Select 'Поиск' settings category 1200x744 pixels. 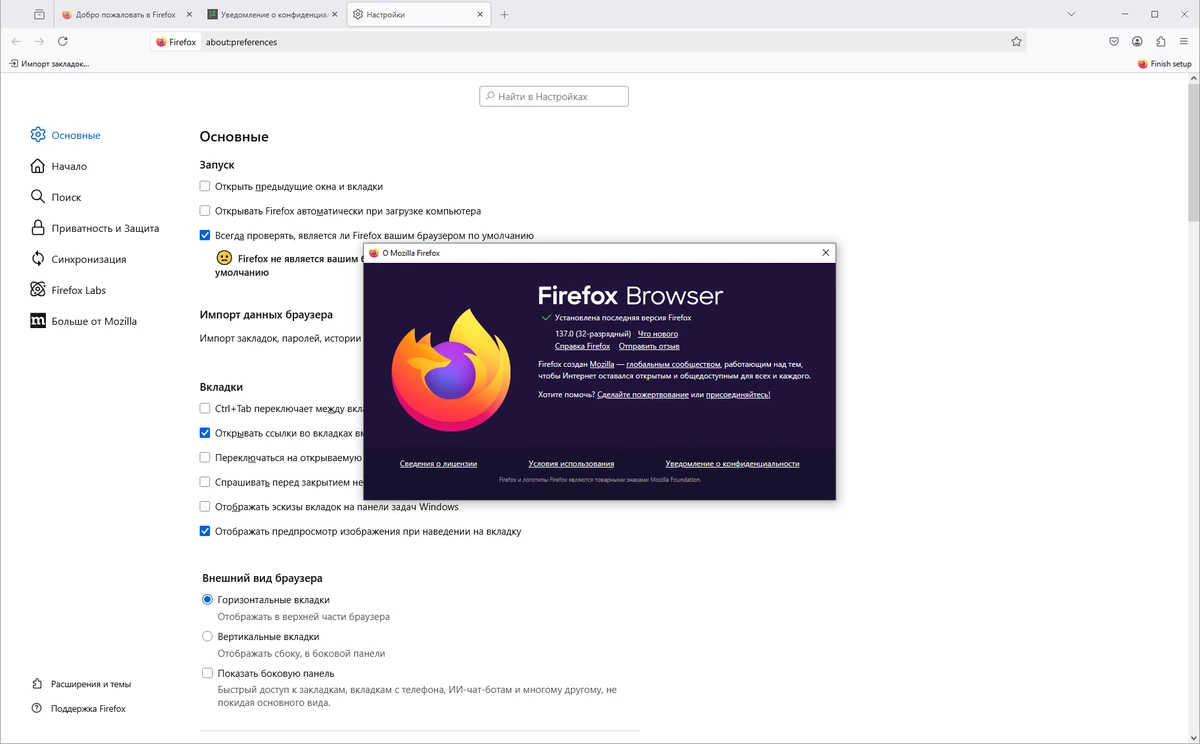[56, 197]
